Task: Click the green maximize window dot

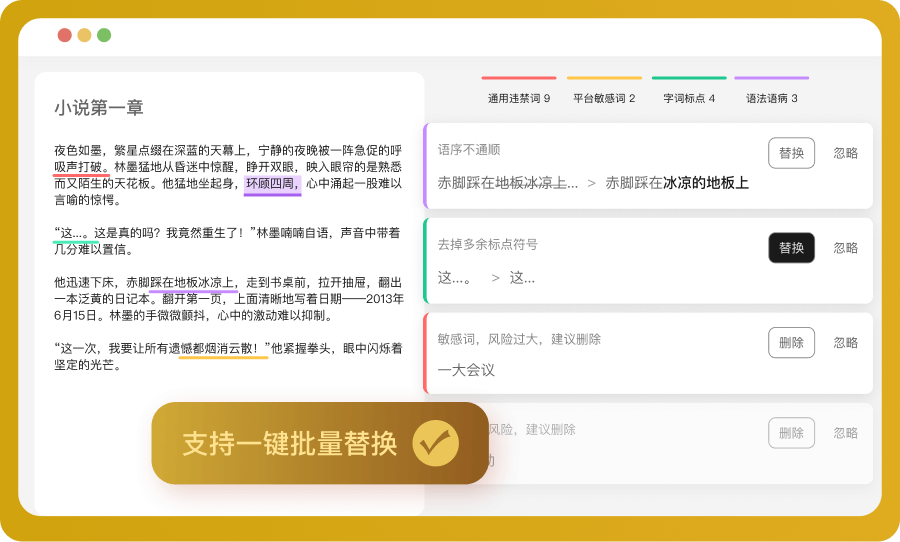Action: [x=104, y=35]
